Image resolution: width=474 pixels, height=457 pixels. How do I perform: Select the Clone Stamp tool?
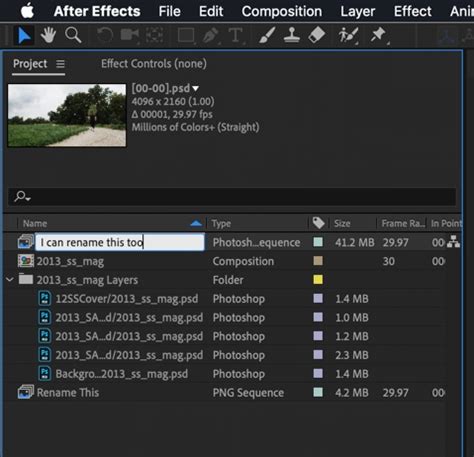click(x=291, y=35)
